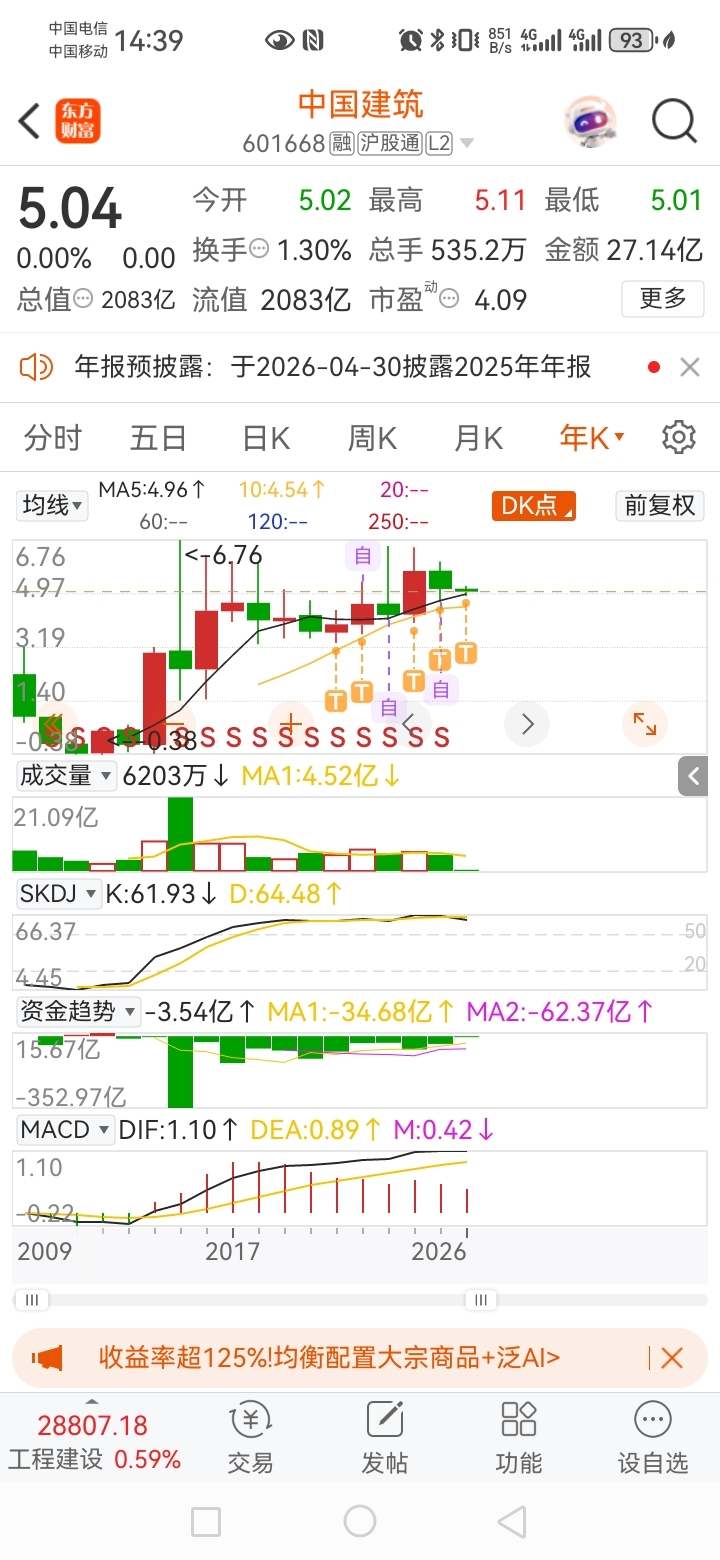
Task: Open 均线 indicator dropdown
Action: coord(53,506)
